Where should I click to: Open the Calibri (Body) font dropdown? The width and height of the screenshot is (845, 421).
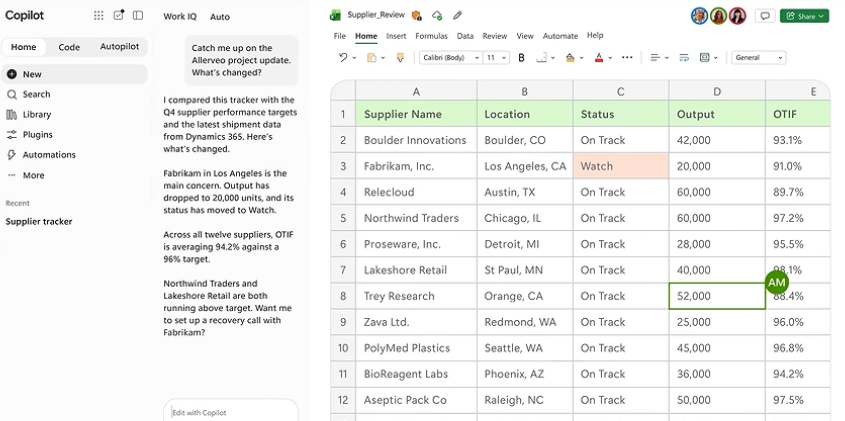(x=451, y=58)
